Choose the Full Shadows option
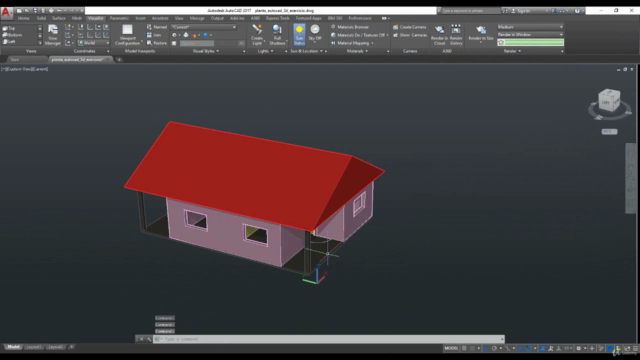The image size is (640, 360). pos(278,34)
